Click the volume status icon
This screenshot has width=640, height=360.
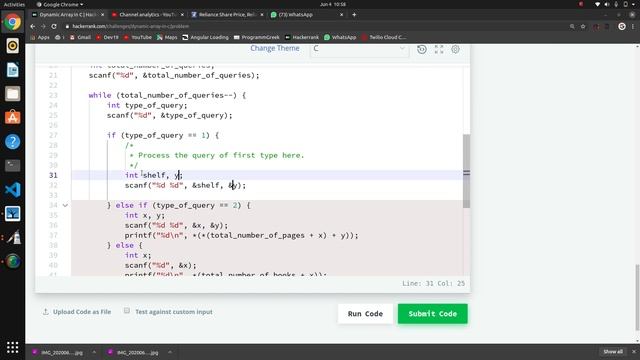click(x=607, y=4)
